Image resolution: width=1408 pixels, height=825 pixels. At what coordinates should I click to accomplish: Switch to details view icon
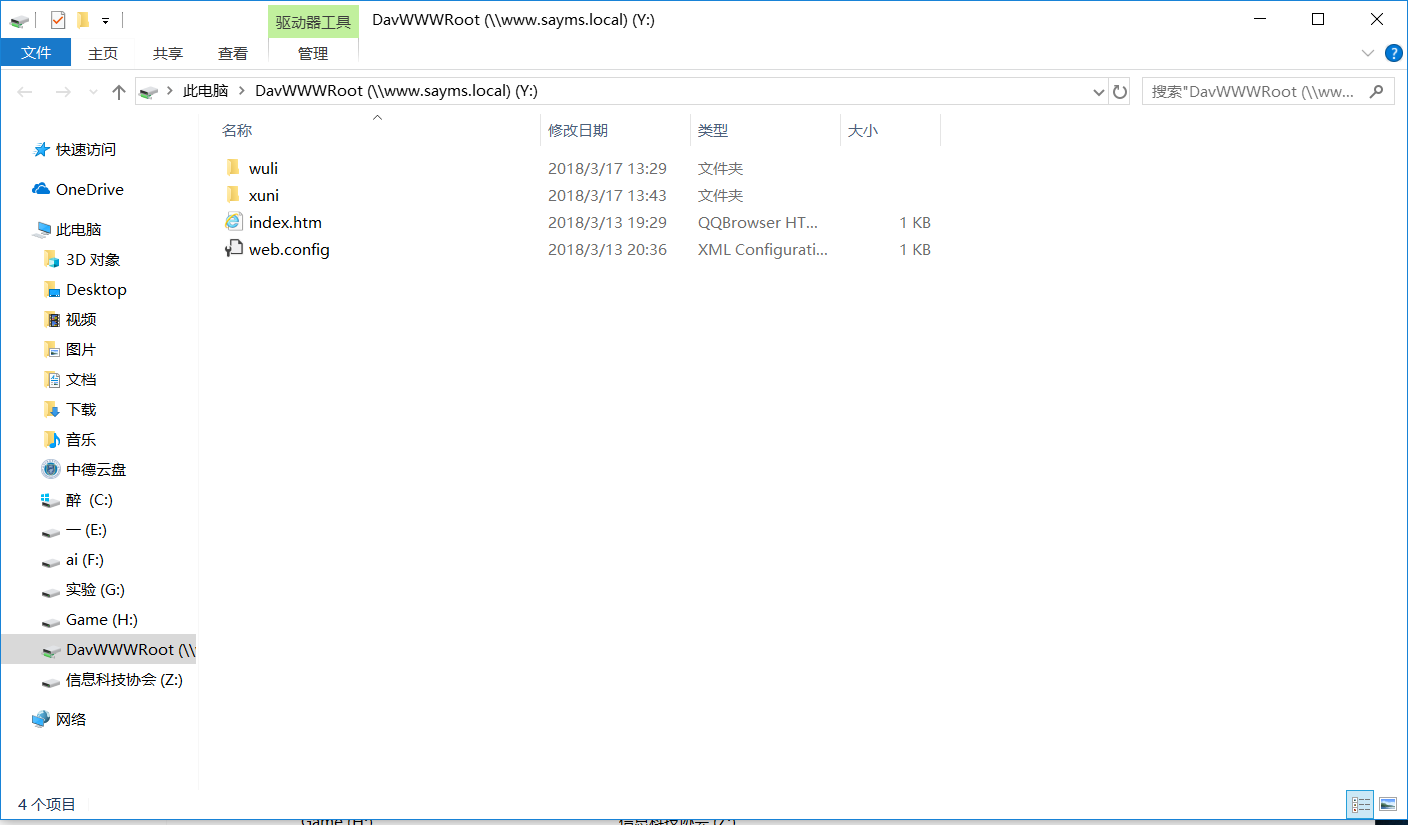tap(1360, 803)
